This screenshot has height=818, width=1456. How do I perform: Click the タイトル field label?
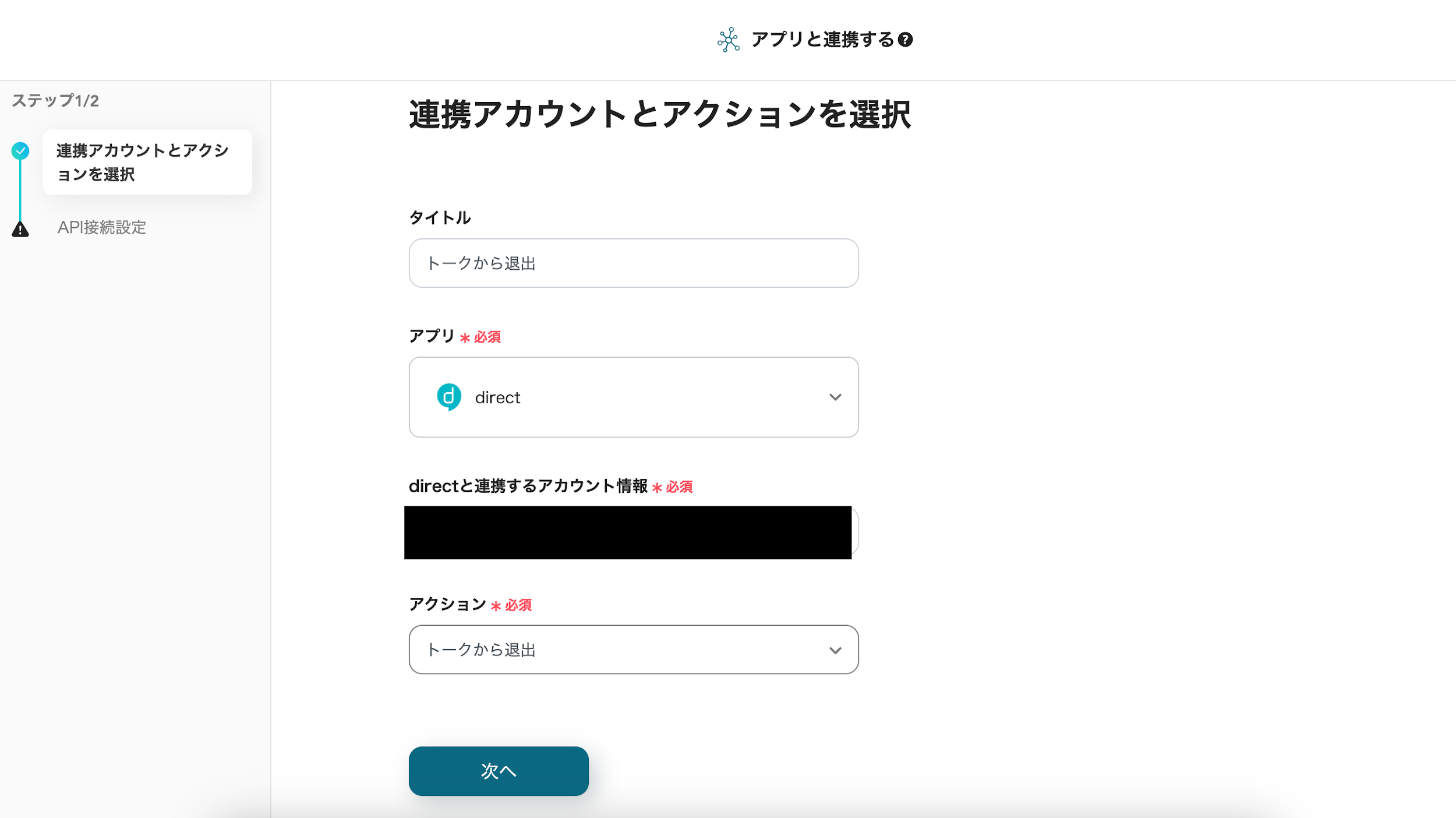pyautogui.click(x=440, y=218)
